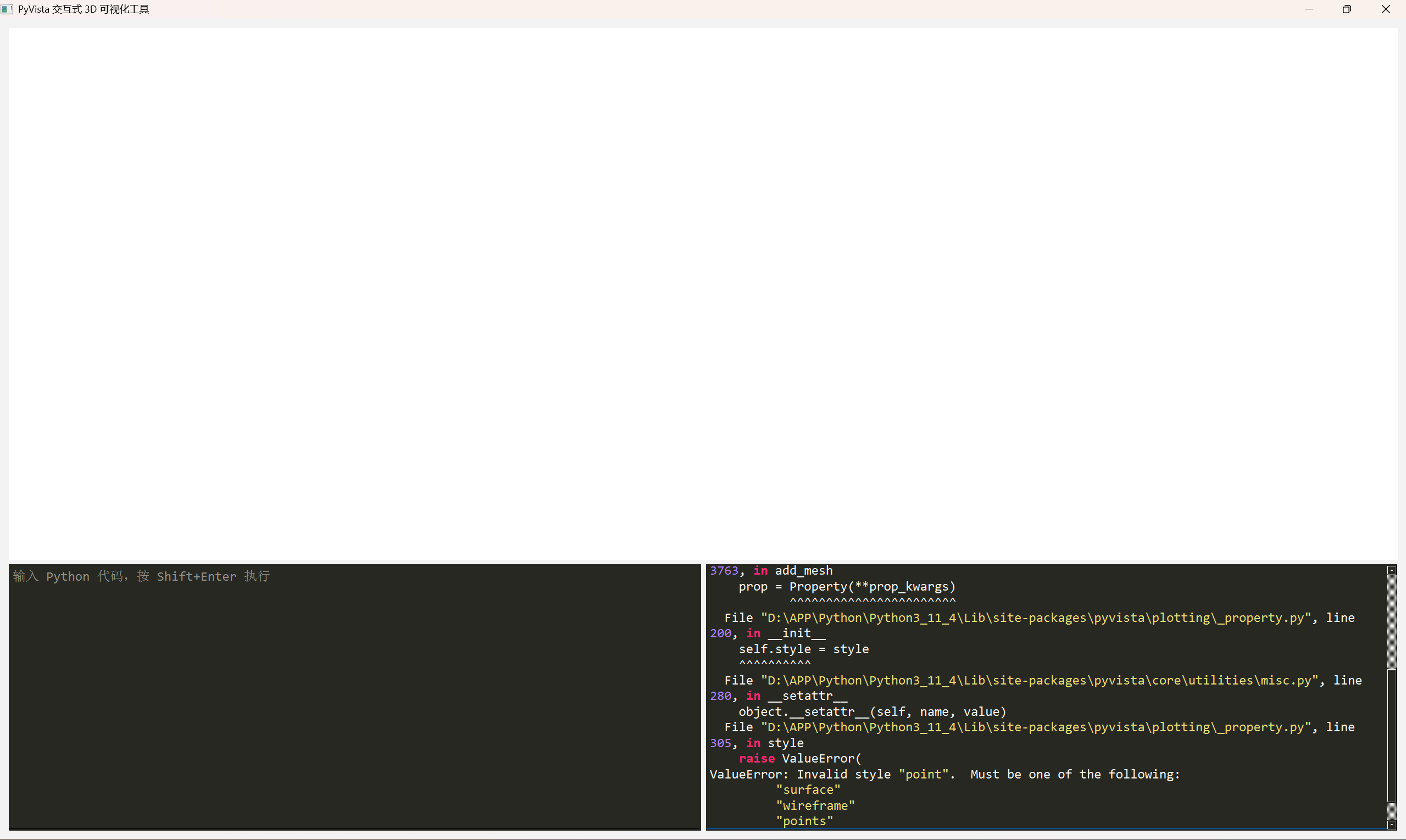Screen dimensions: 1406x840
Task: Click the output console scrollbar thumb
Action: coord(1391,736)
